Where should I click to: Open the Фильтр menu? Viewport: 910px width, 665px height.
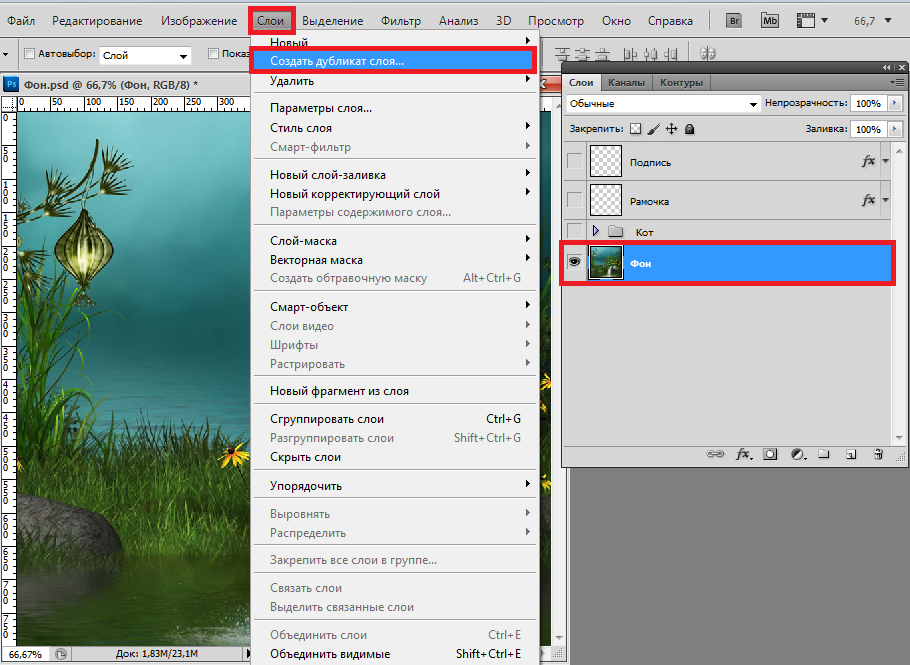[x=400, y=21]
